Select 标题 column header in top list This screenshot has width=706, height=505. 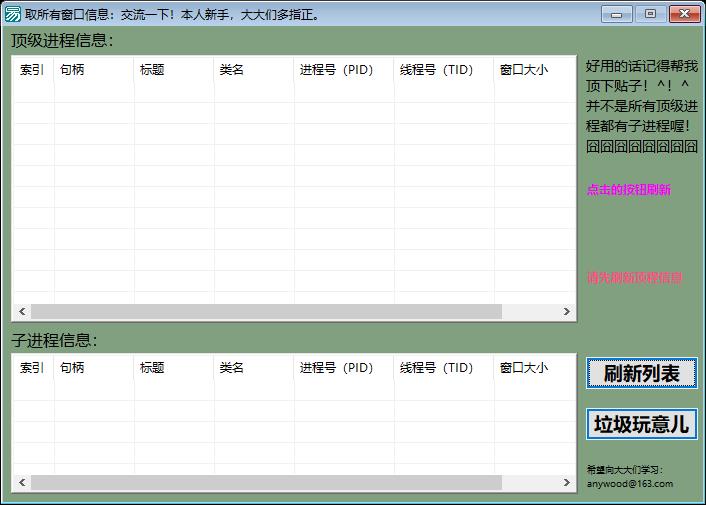(174, 70)
